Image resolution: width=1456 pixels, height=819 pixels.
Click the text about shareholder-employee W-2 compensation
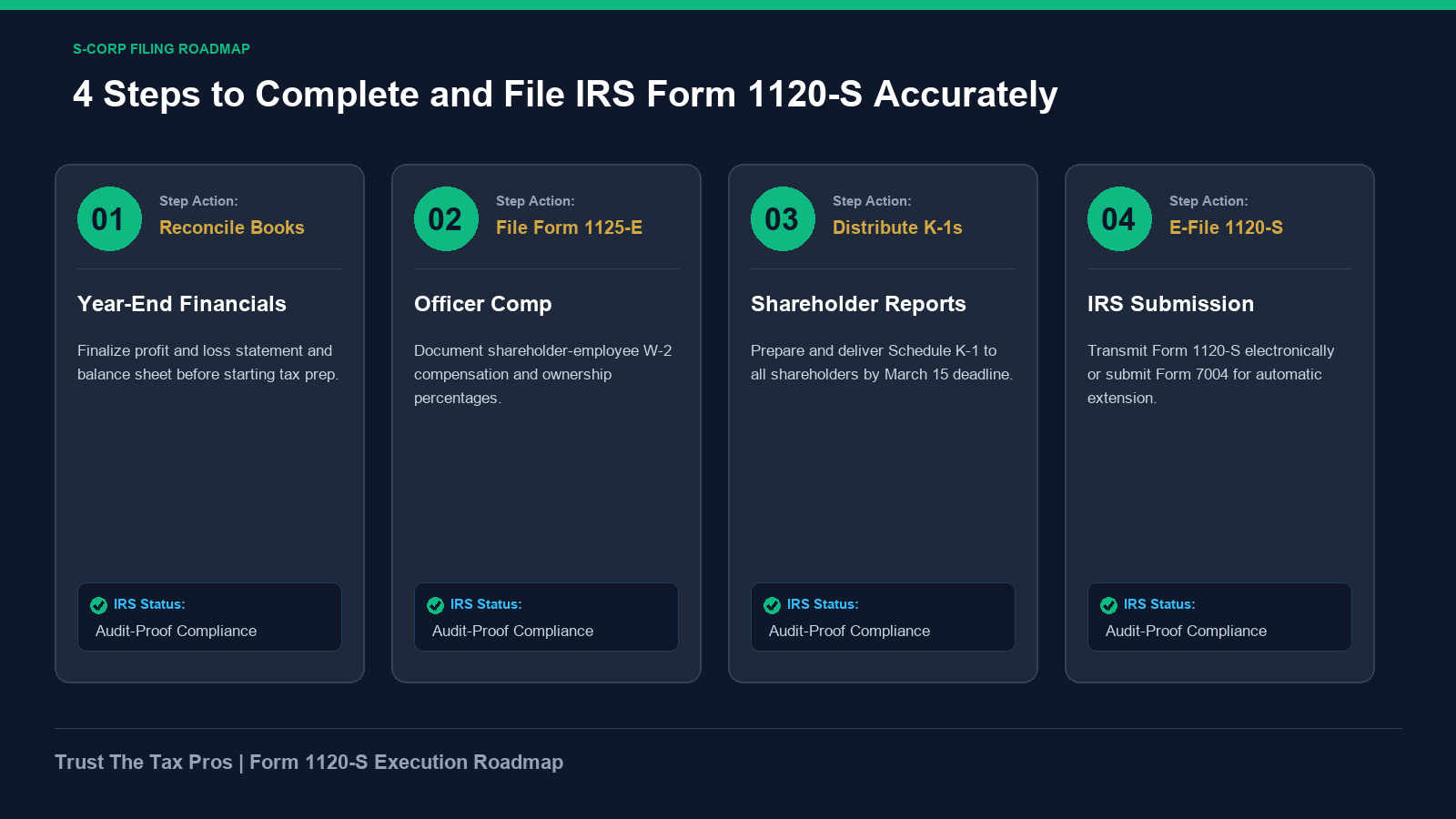pyautogui.click(x=542, y=374)
